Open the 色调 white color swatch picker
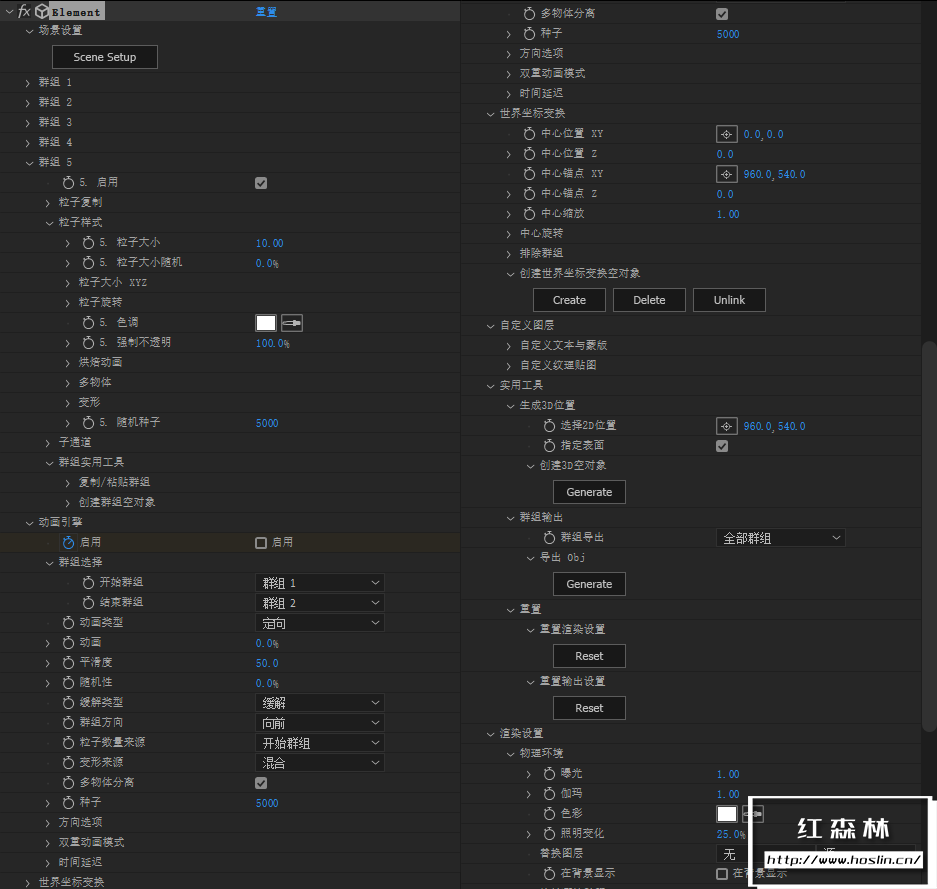This screenshot has height=889, width=937. point(266,322)
